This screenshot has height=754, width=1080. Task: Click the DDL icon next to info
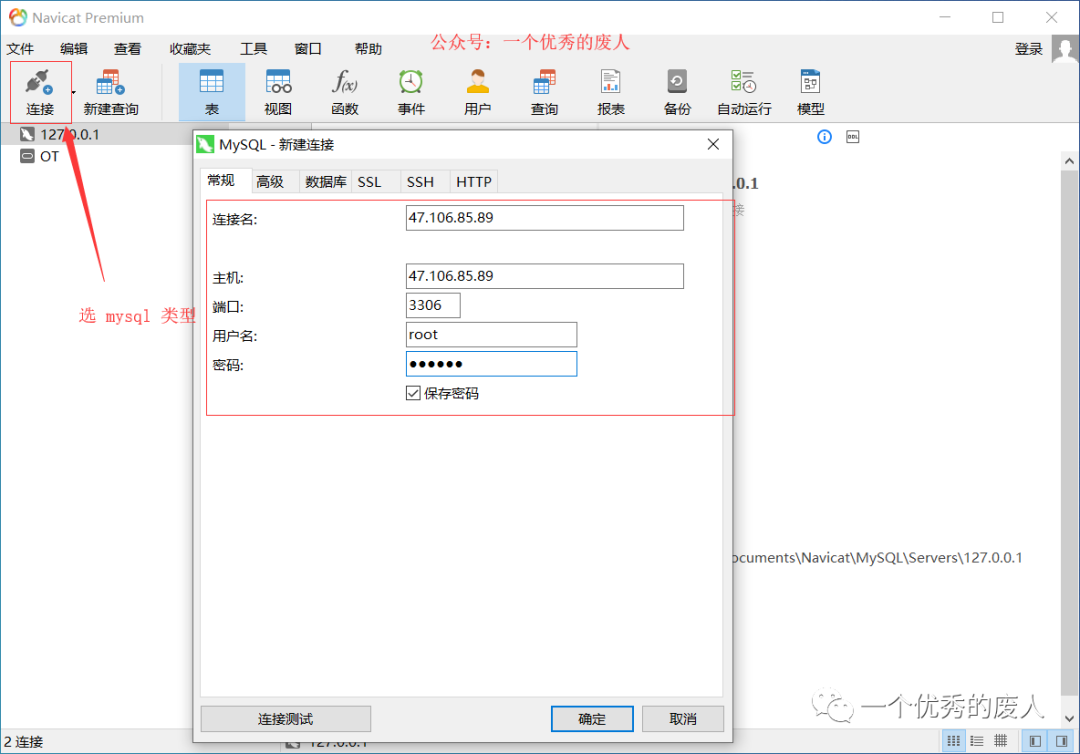click(x=853, y=136)
